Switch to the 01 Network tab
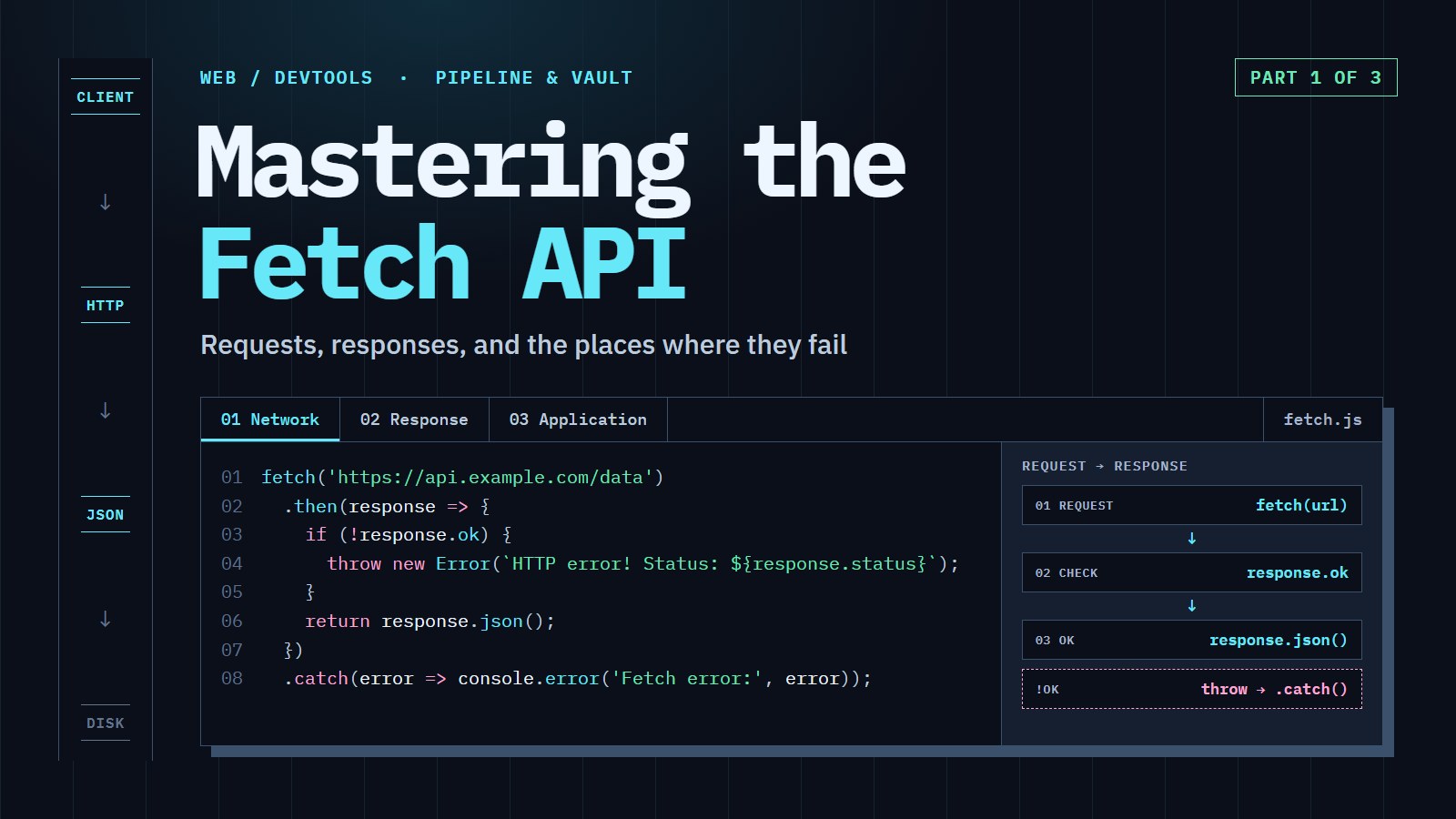The width and height of the screenshot is (1456, 819). (270, 420)
